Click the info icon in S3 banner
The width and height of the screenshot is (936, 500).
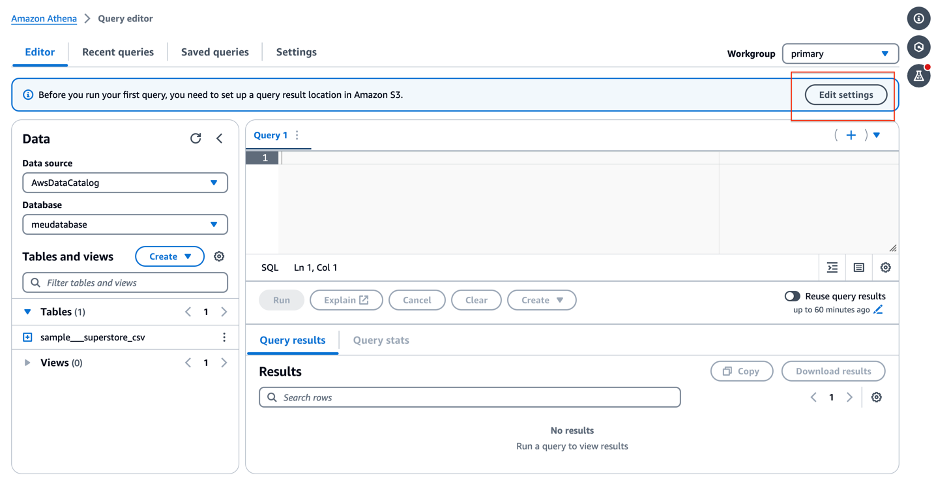pos(27,94)
